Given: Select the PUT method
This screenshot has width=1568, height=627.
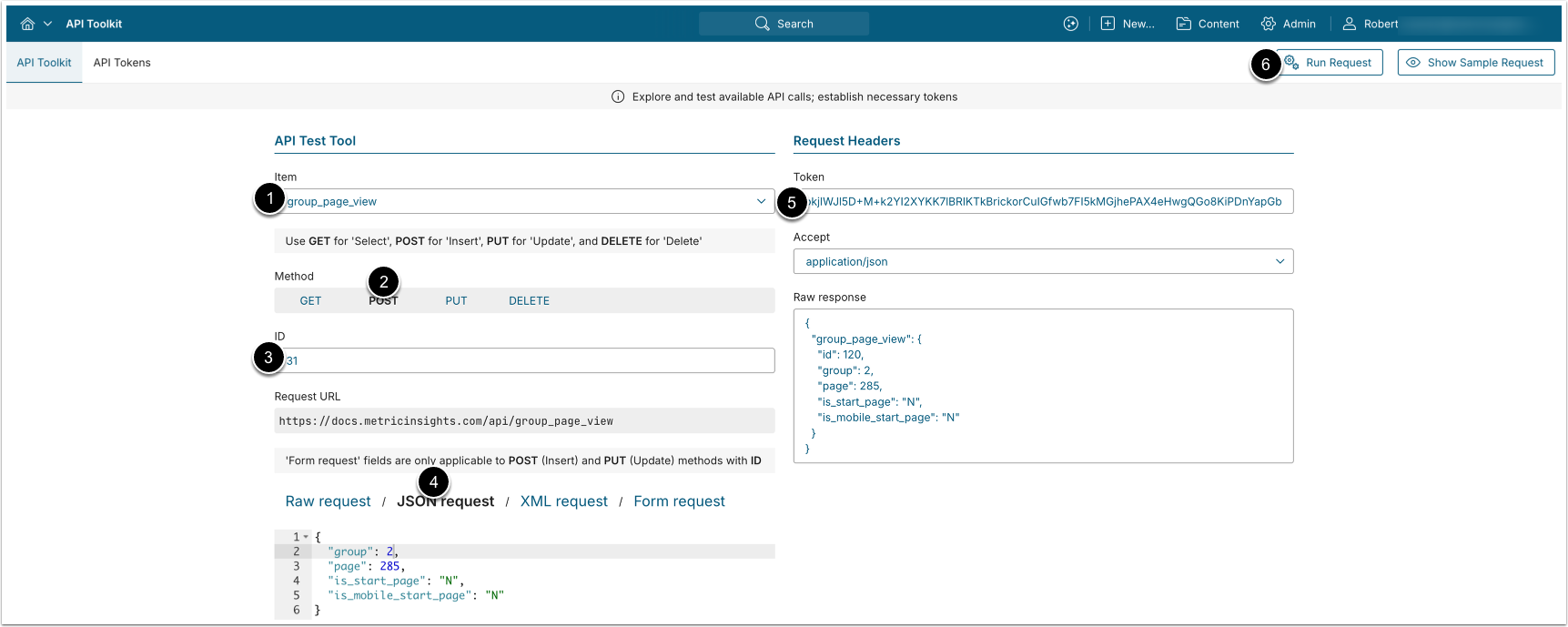Looking at the screenshot, I should click(456, 301).
